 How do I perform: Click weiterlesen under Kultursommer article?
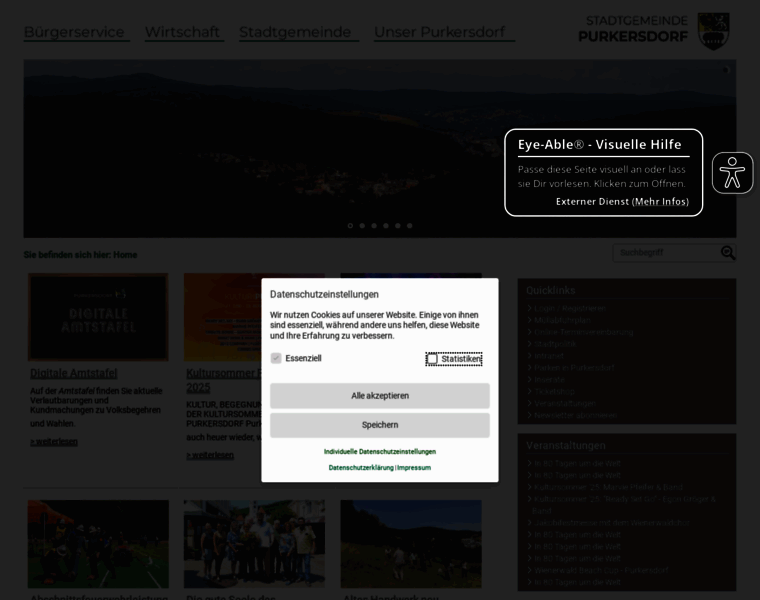click(x=210, y=456)
